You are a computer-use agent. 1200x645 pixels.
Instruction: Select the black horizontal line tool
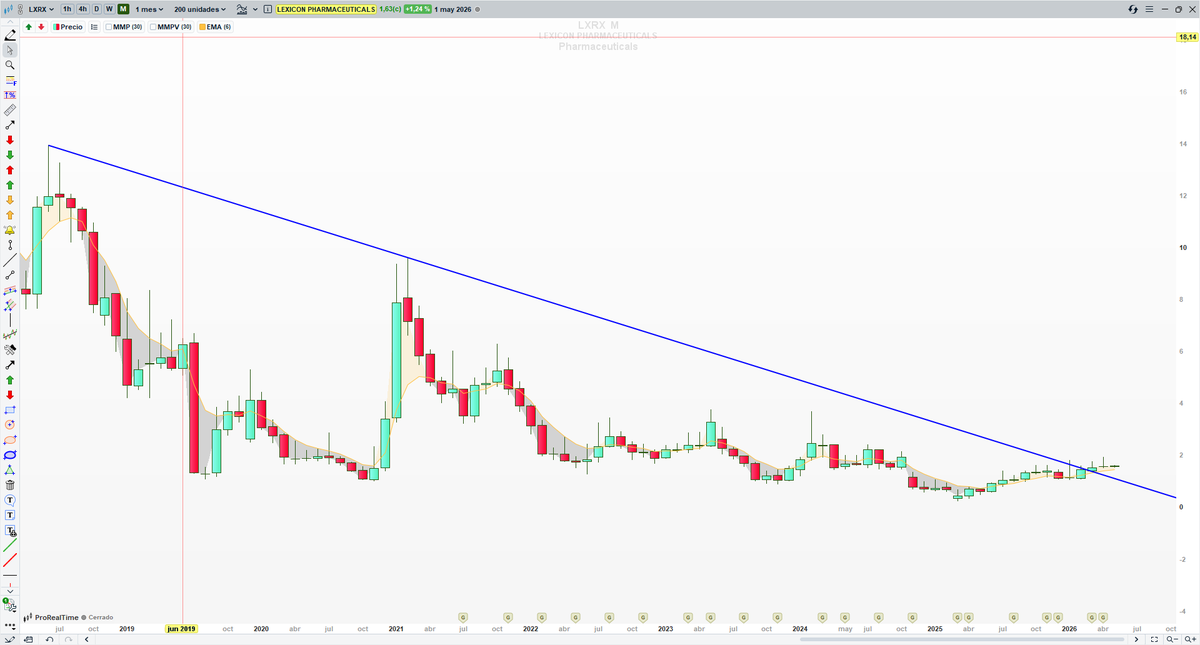coord(10,576)
